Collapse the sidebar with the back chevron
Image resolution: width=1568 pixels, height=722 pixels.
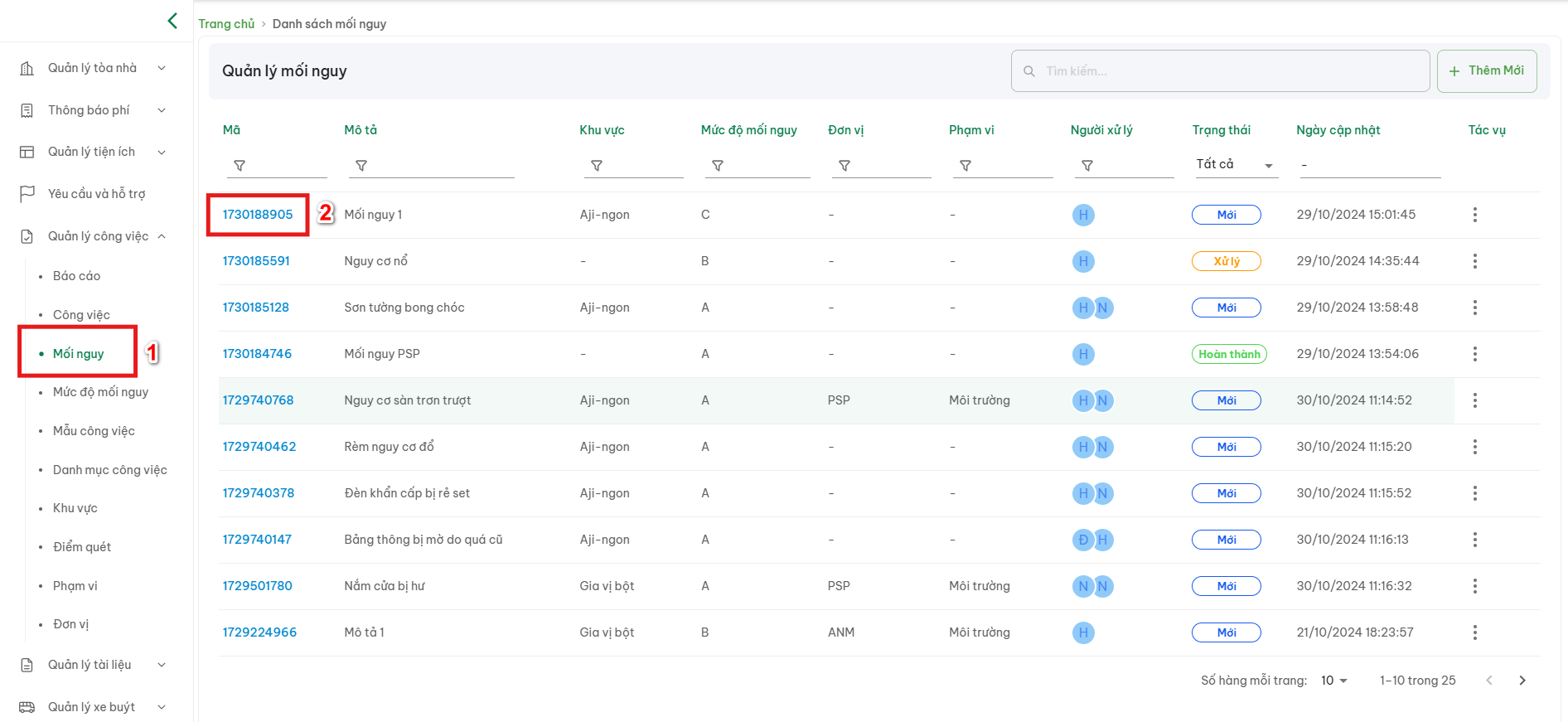[x=172, y=21]
